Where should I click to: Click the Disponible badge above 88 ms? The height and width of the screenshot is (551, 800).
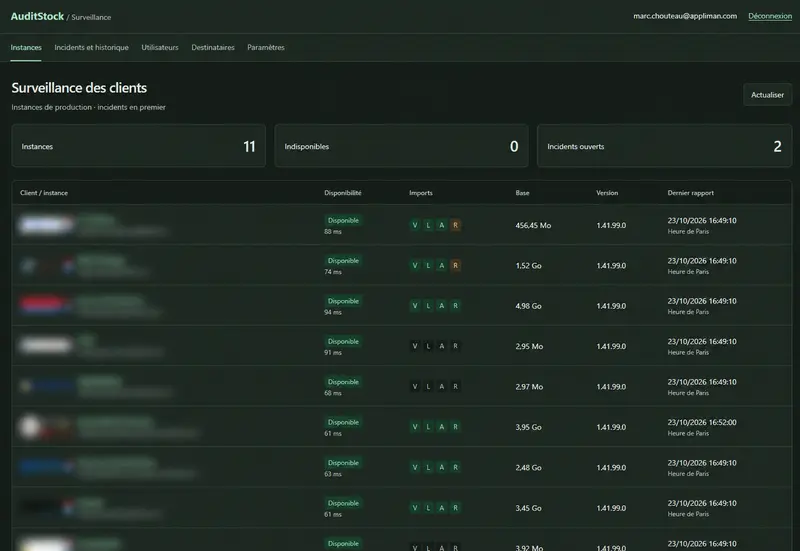tap(343, 220)
